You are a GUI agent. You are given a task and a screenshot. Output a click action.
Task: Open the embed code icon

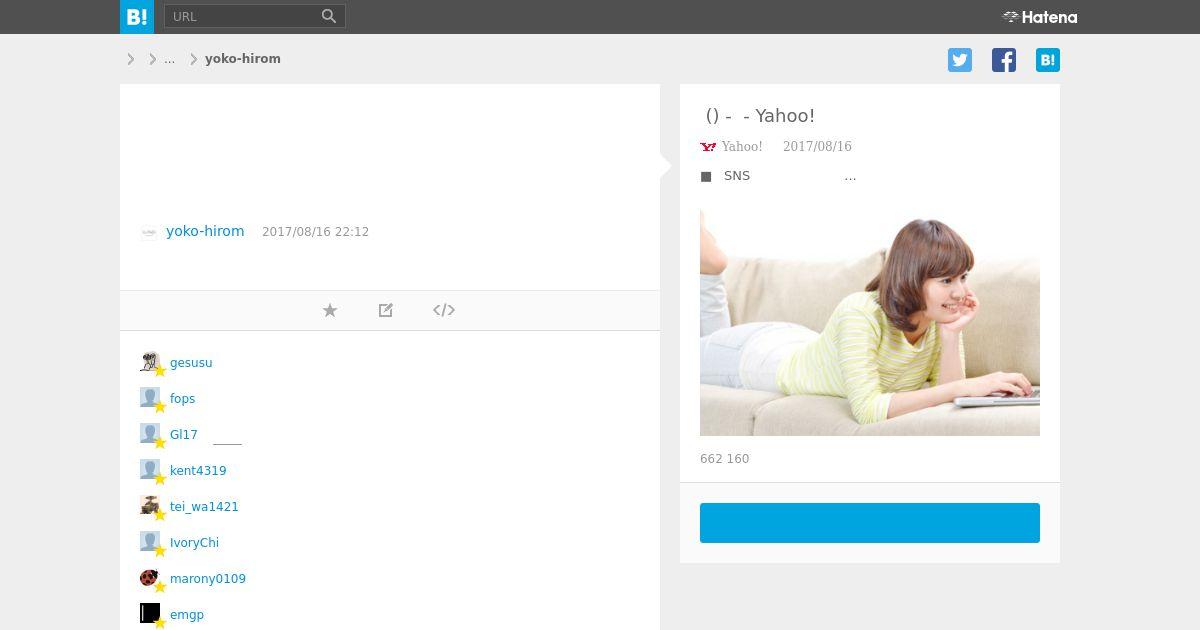coord(444,310)
